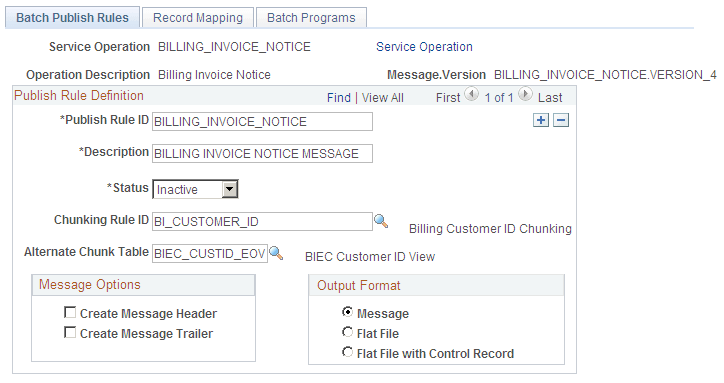Go to previous row arrow icon
The image size is (724, 383).
[471, 94]
